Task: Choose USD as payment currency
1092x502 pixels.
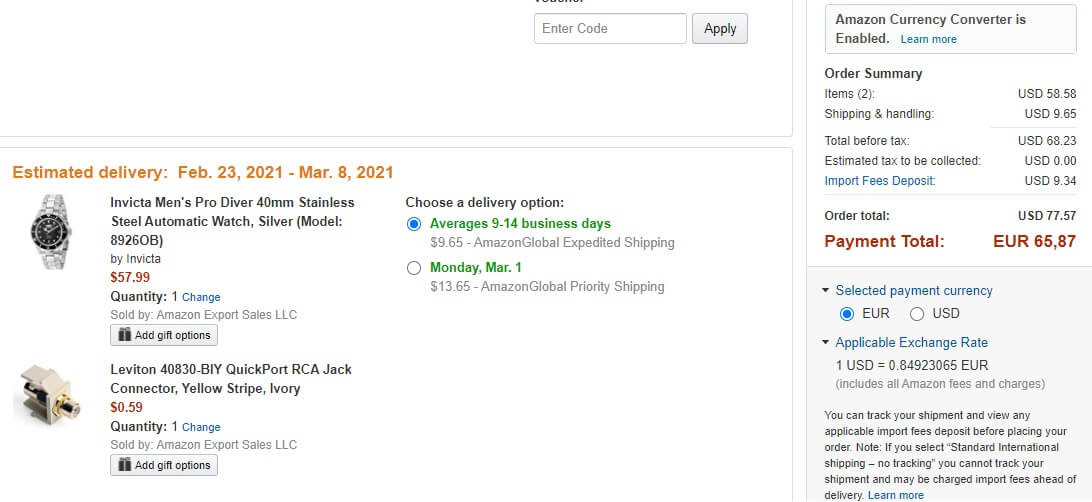Action: (917, 314)
